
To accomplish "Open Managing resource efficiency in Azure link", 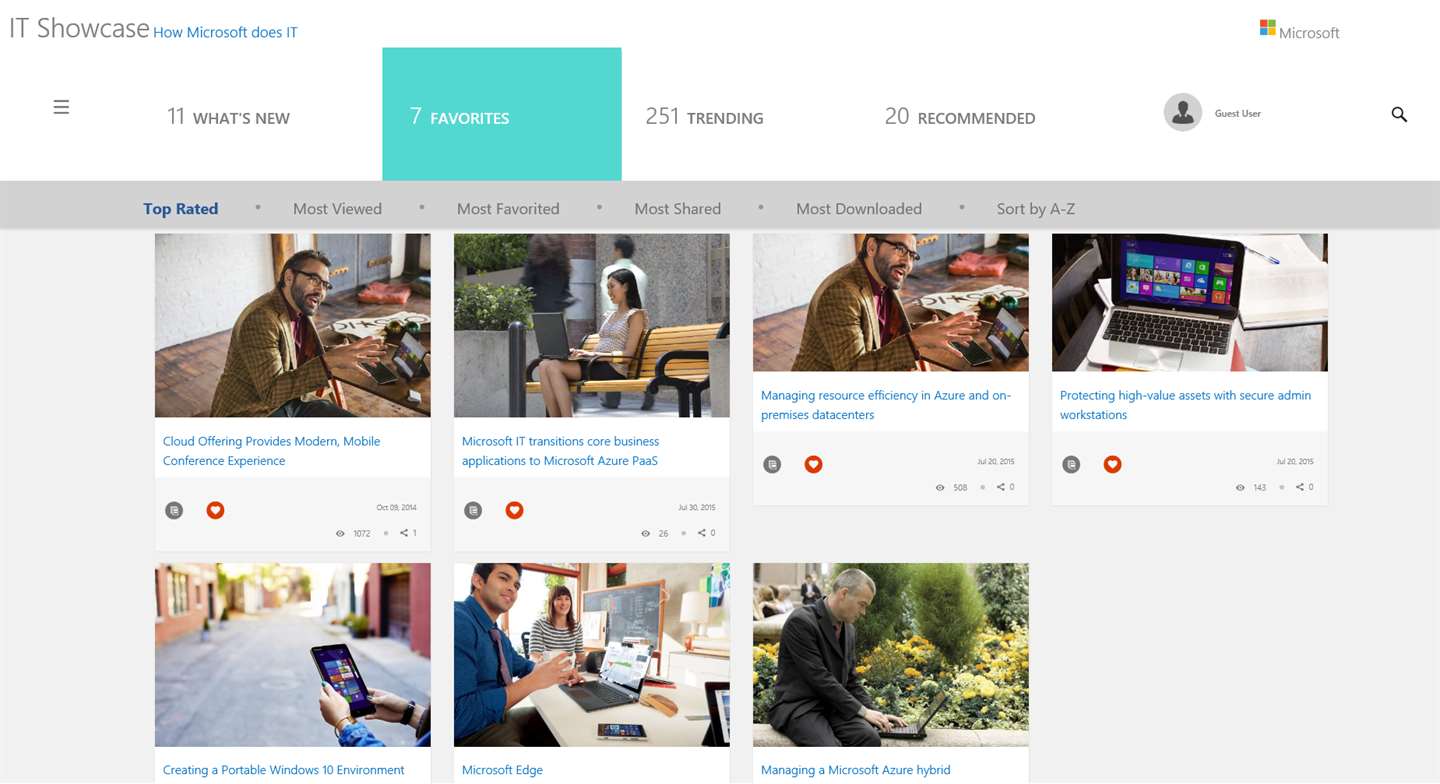I will pyautogui.click(x=886, y=405).
